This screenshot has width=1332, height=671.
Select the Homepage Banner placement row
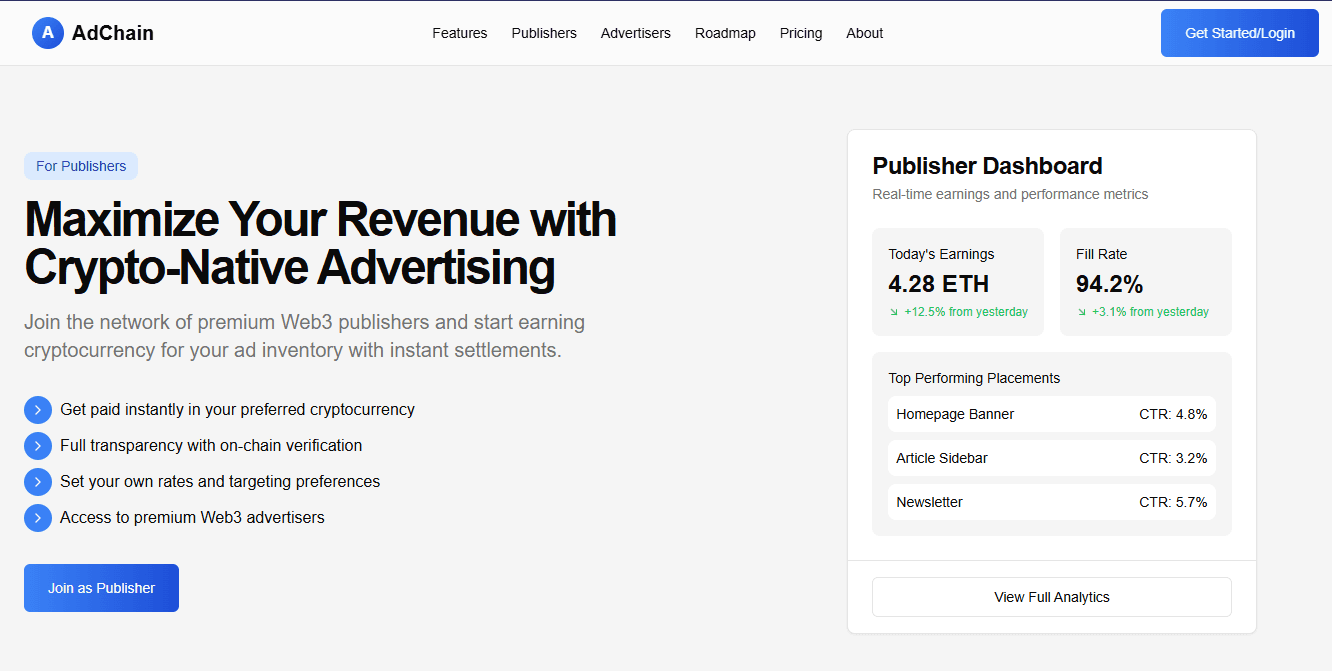1051,414
